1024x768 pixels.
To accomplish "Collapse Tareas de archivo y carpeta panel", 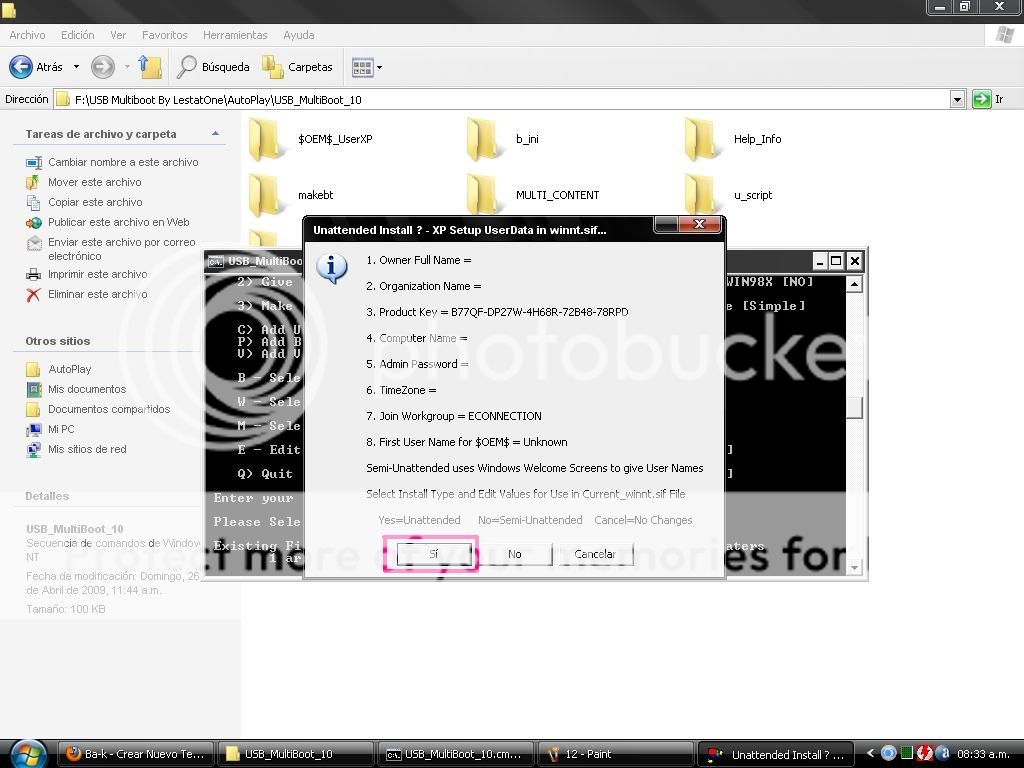I will click(x=216, y=134).
